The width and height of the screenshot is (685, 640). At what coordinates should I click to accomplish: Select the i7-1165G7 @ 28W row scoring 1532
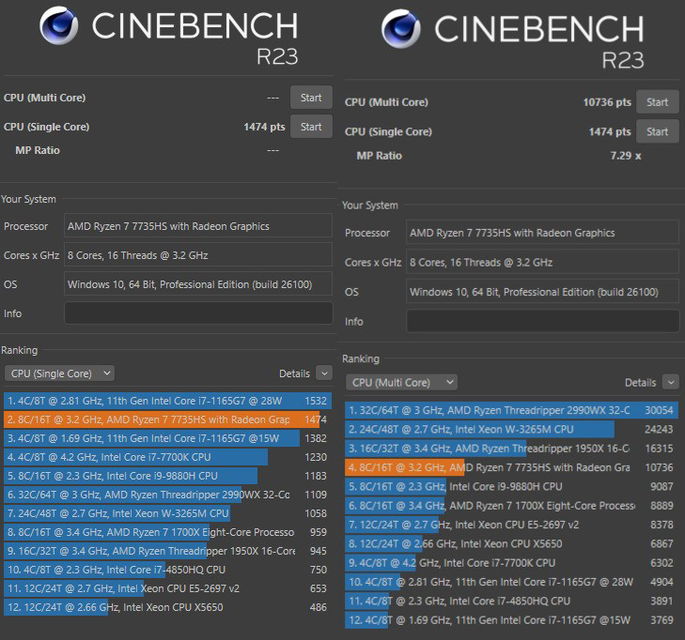166,400
